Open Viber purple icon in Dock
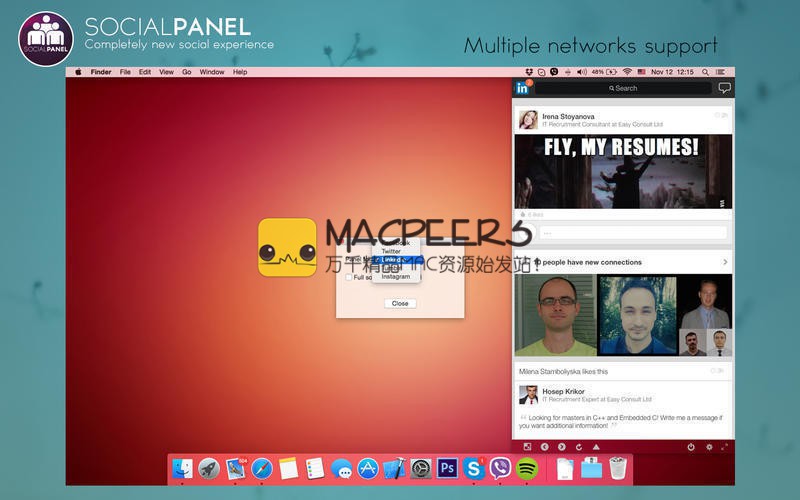The width and height of the screenshot is (800, 500). tap(501, 468)
